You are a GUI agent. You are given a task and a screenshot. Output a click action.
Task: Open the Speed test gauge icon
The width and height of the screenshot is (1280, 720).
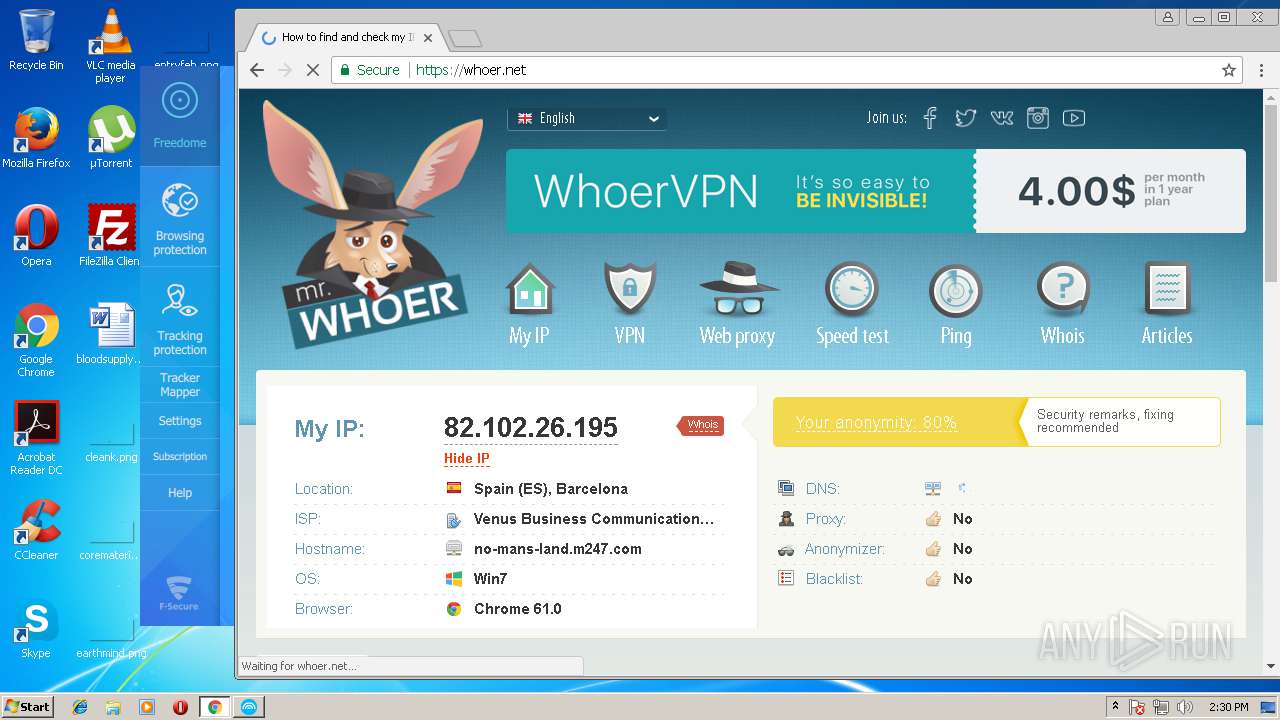tap(851, 289)
